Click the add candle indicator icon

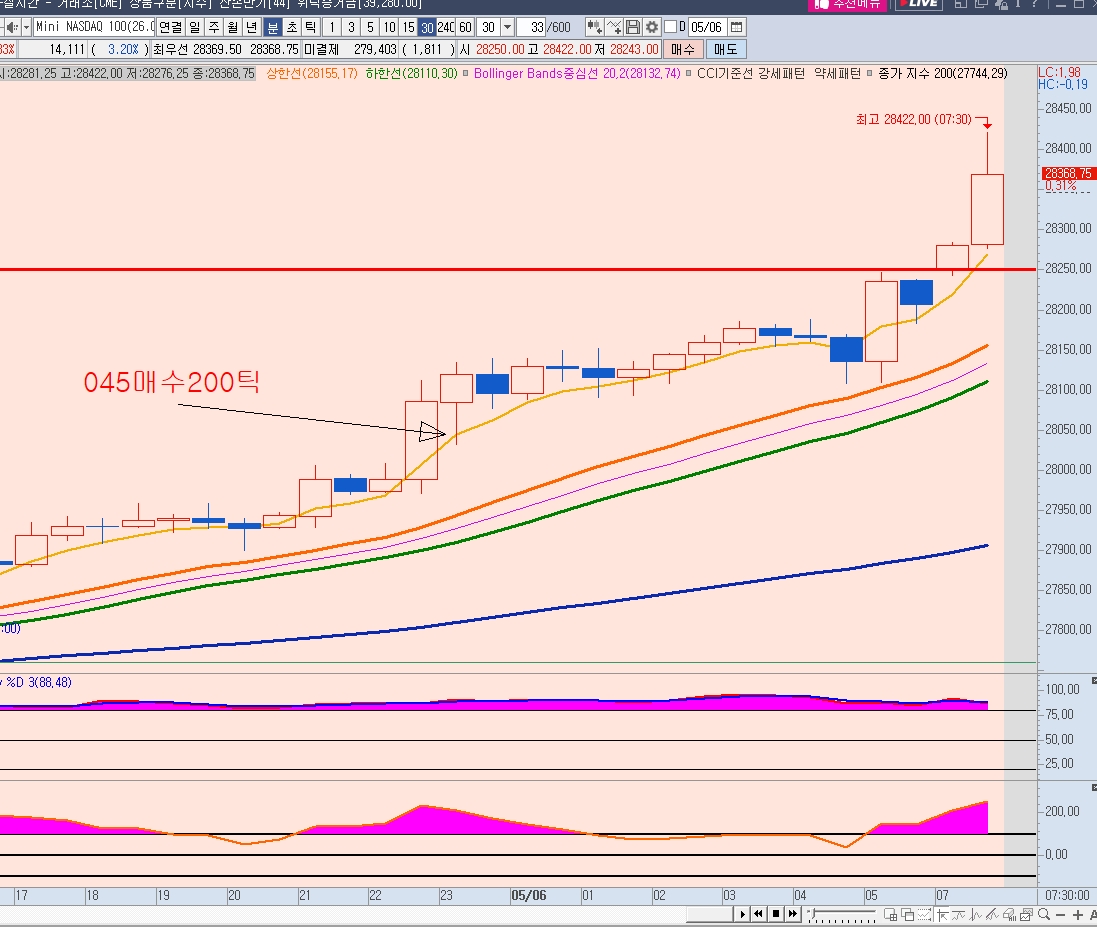click(x=595, y=27)
